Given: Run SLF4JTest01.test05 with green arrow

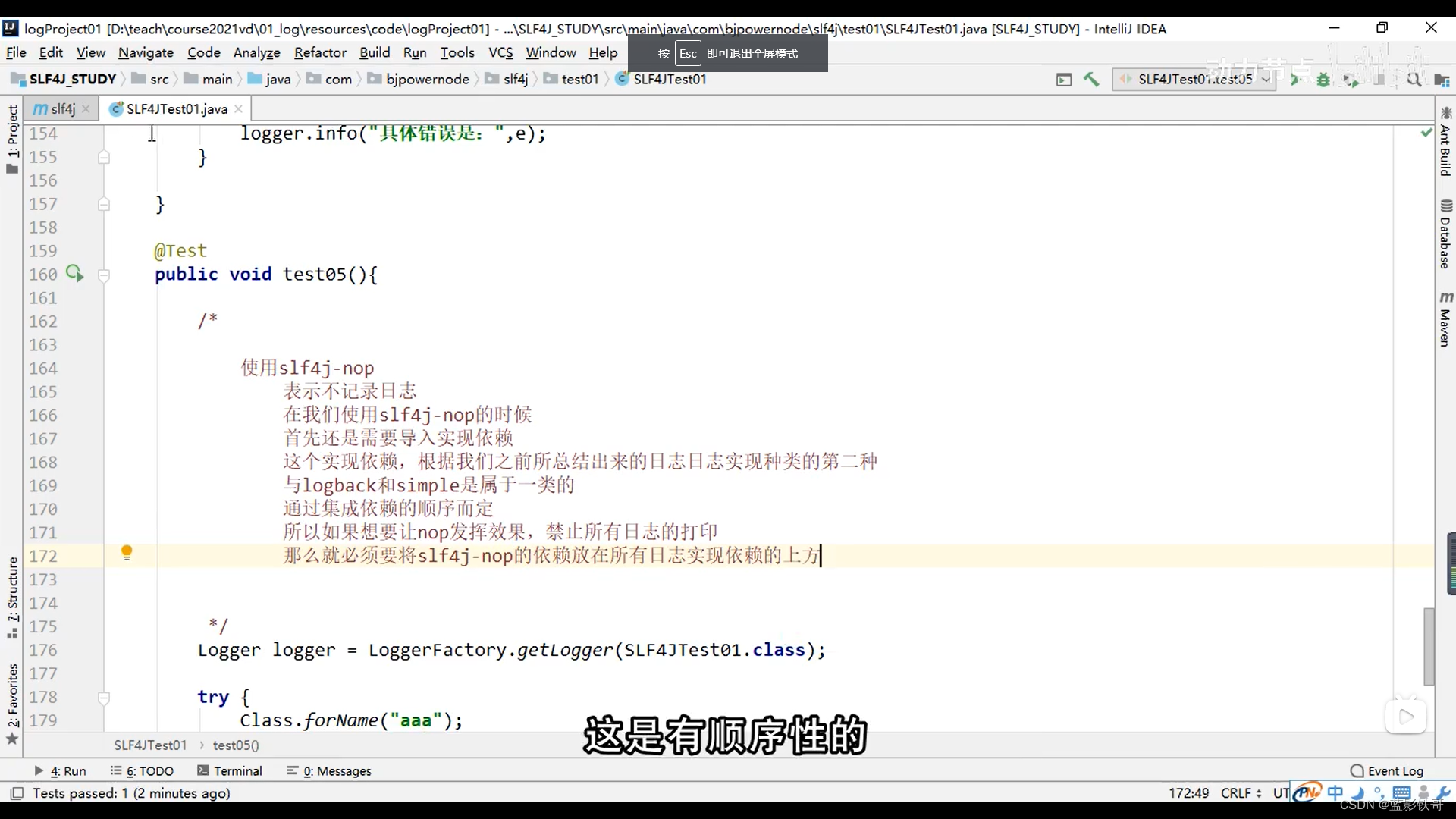Looking at the screenshot, I should click(1296, 80).
